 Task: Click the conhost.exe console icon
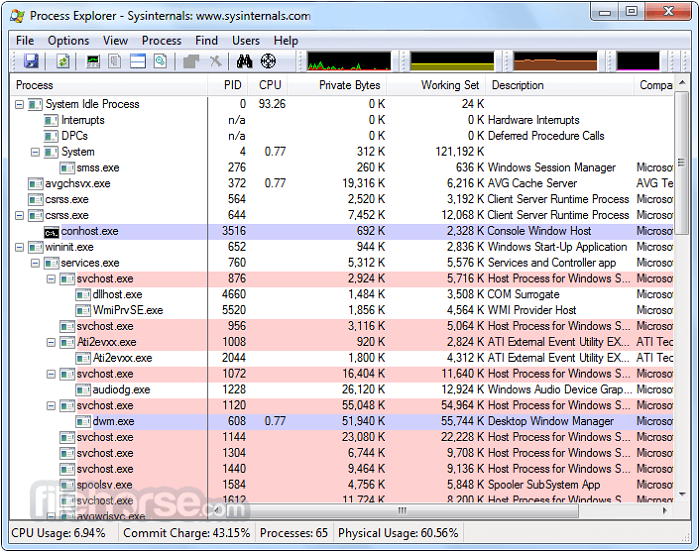pyautogui.click(x=51, y=231)
